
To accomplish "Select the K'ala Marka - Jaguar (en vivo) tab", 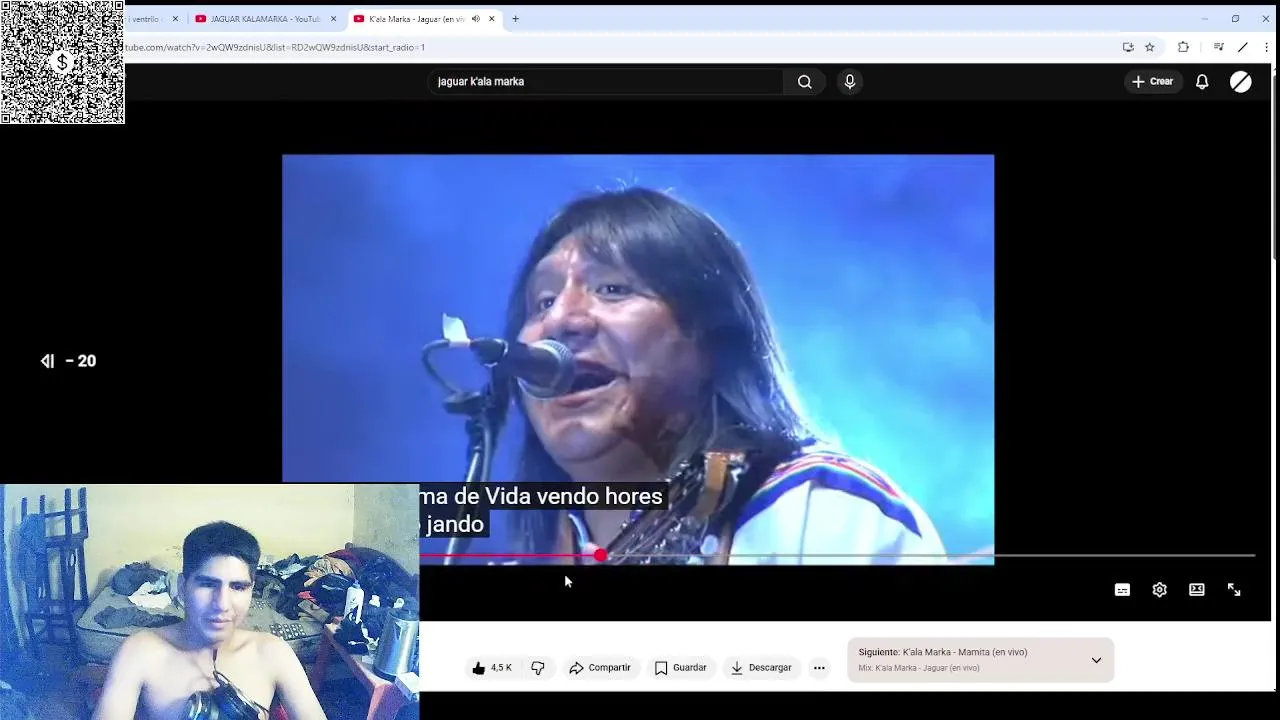I will (x=417, y=19).
